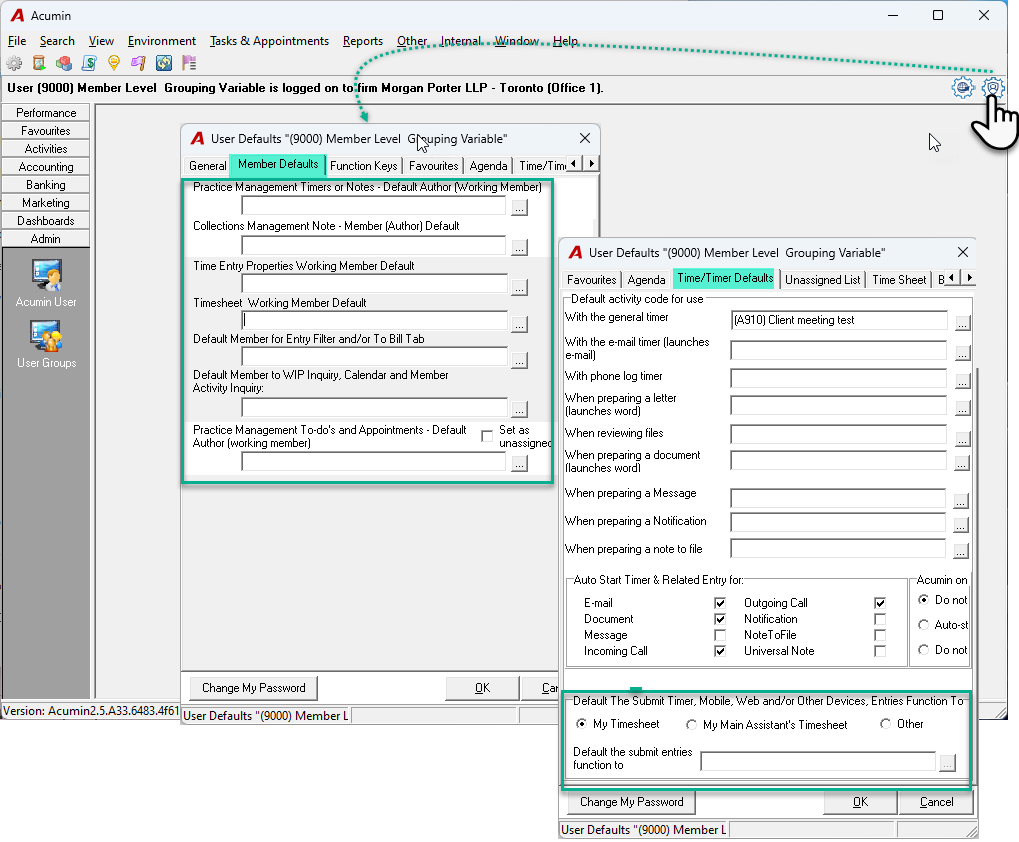Screen dimensions: 1019x842
Task: Click Cancel in Time/Timer Defaults dialog
Action: [x=936, y=802]
